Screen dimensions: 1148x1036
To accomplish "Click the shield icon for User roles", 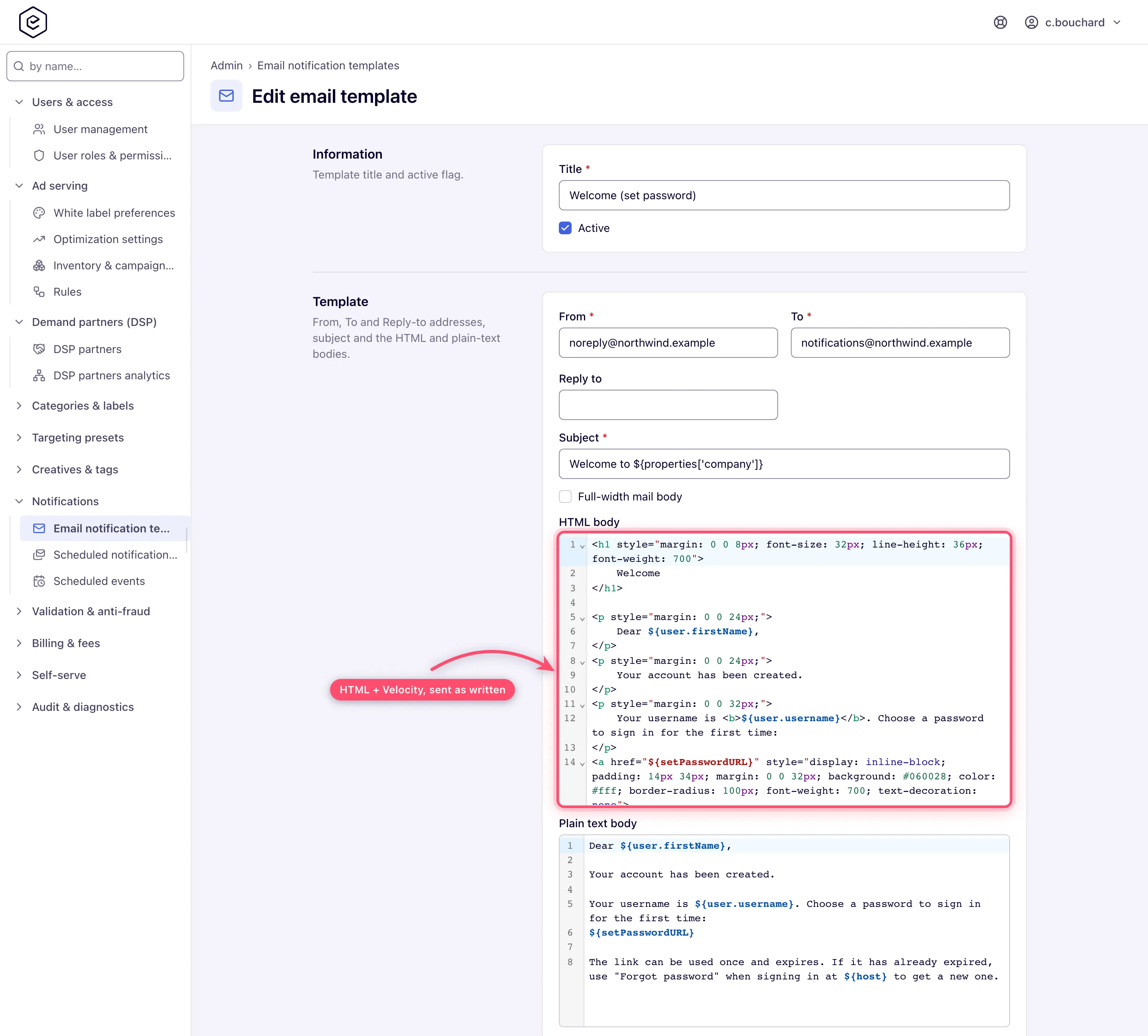I will coord(39,155).
